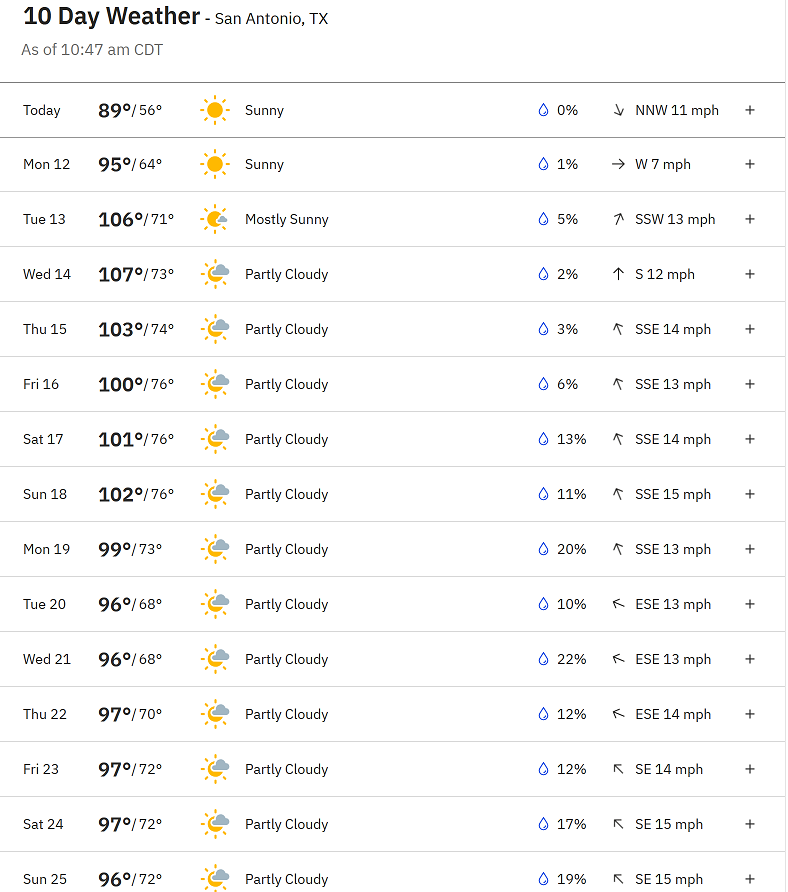The image size is (788, 892).
Task: Click the mostly sunny icon for Tue 13
Action: (x=214, y=220)
